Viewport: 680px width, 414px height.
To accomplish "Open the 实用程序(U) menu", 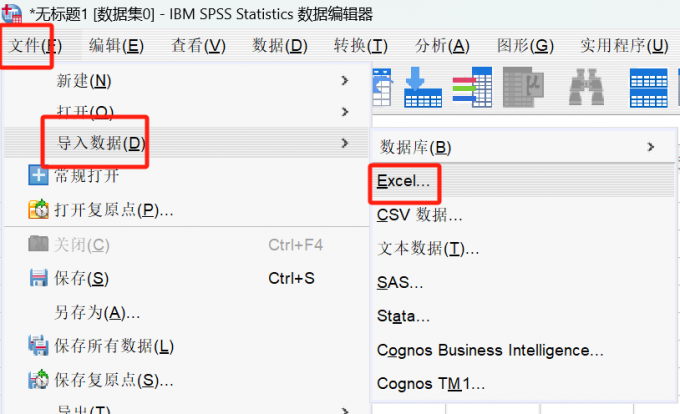I will click(x=624, y=46).
